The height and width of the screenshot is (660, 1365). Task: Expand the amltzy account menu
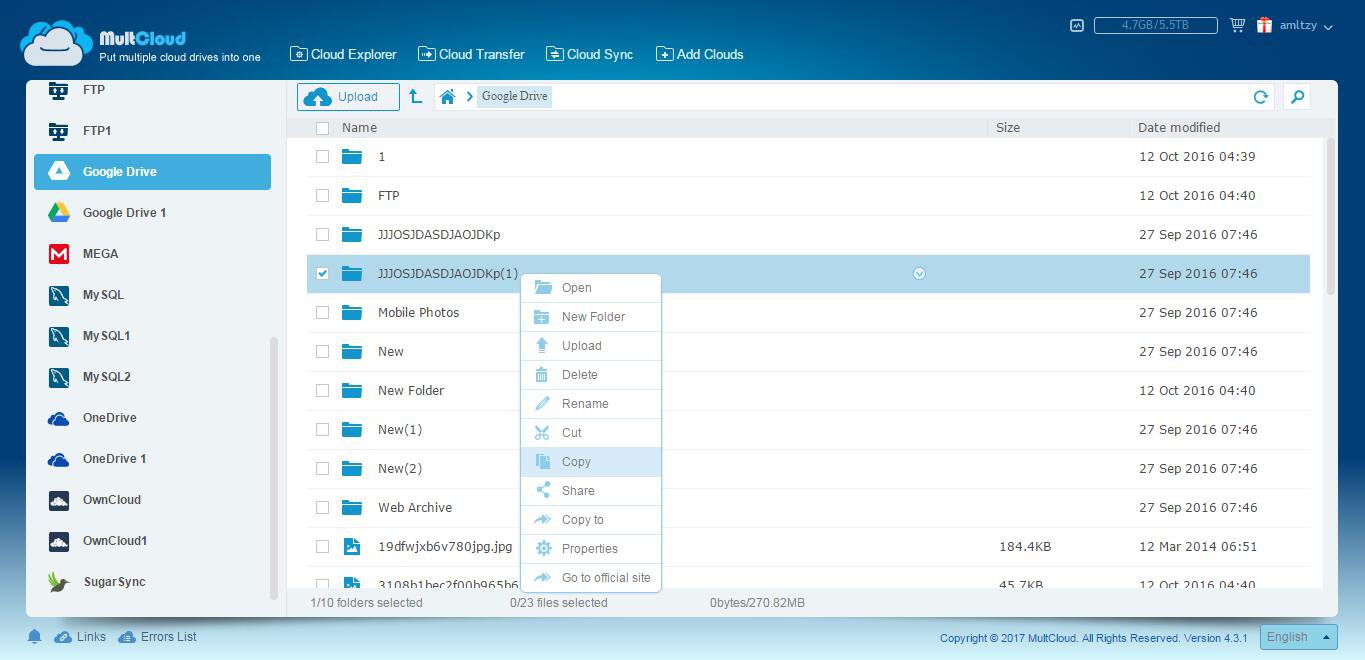(x=1306, y=26)
